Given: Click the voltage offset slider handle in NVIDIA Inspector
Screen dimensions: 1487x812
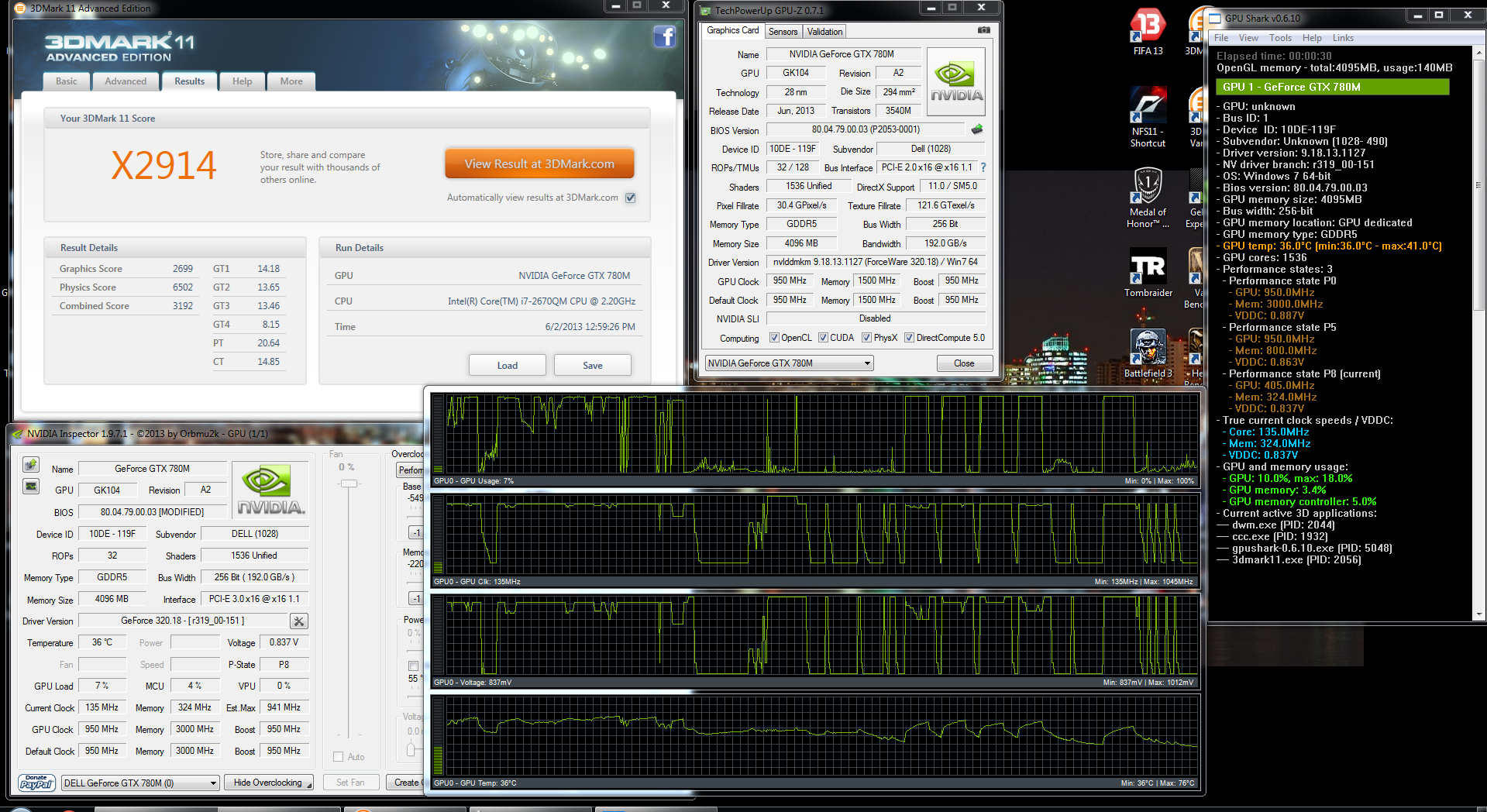Looking at the screenshot, I should [411, 749].
